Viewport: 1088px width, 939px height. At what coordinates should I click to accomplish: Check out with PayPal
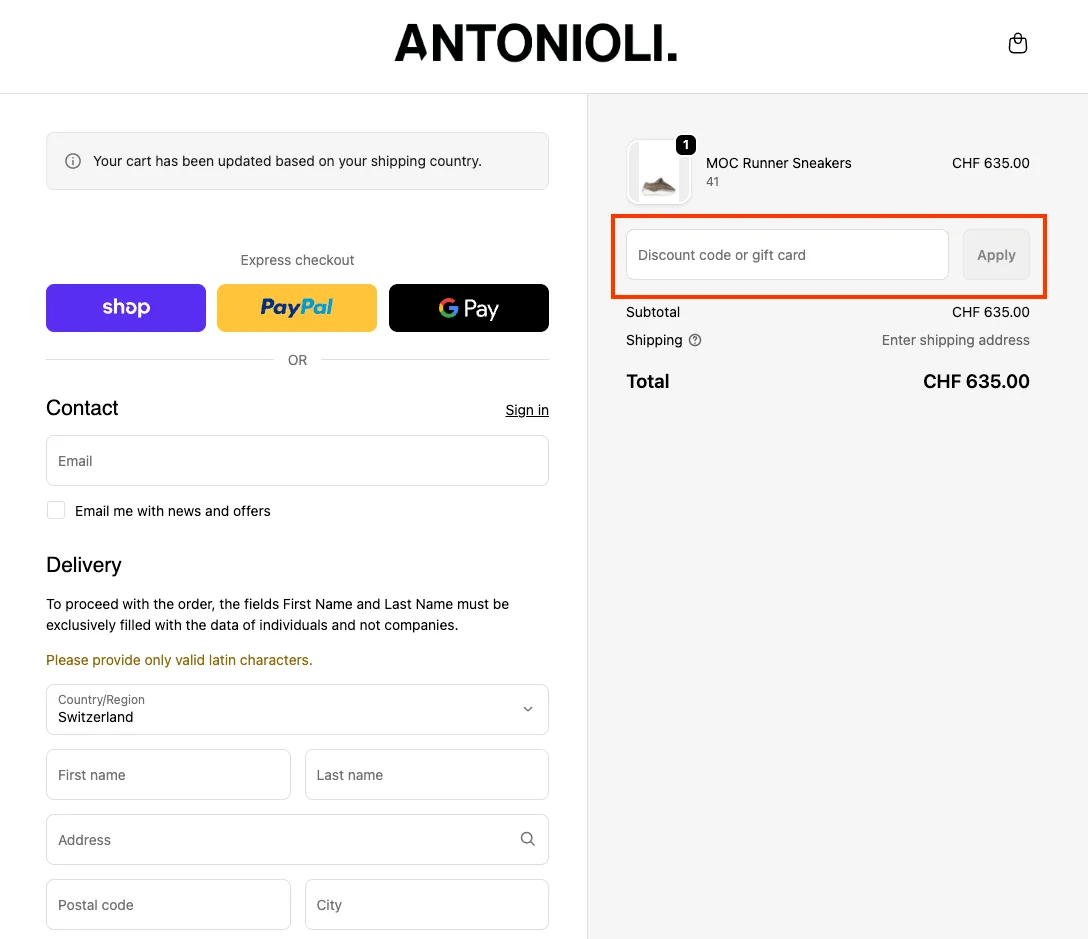(296, 307)
